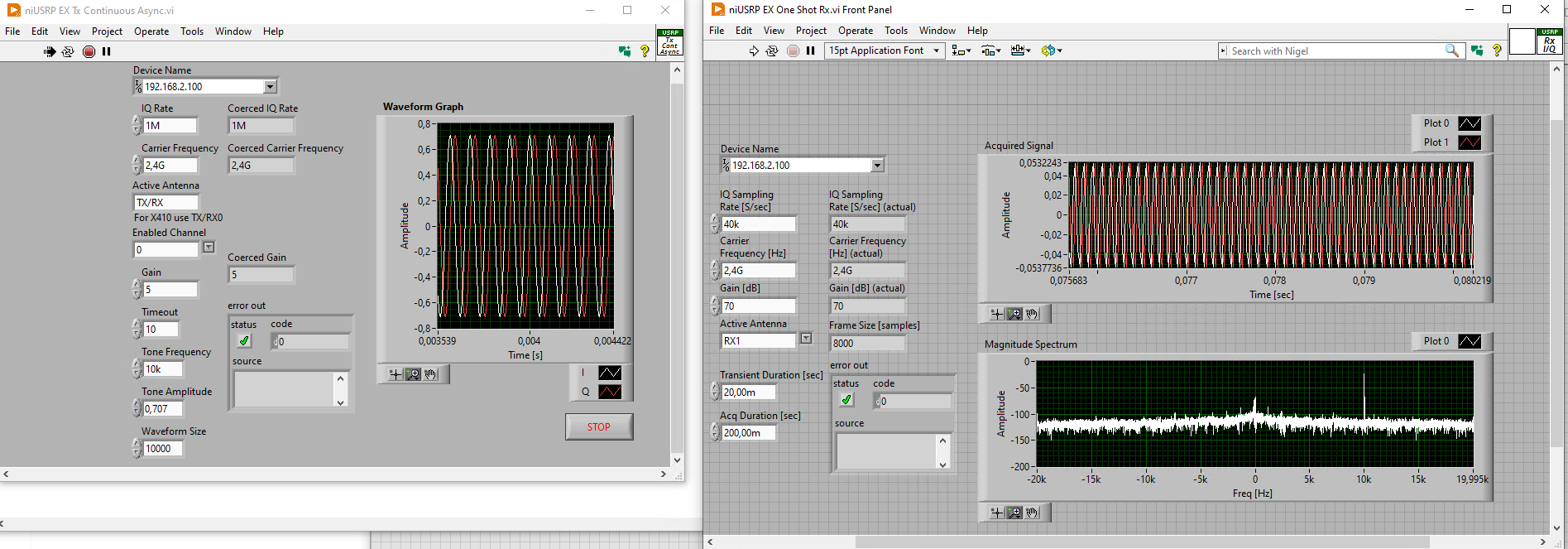1568x549 pixels.
Task: Click Plot 0 legend swatch of Acquired Signal
Action: click(x=1470, y=123)
